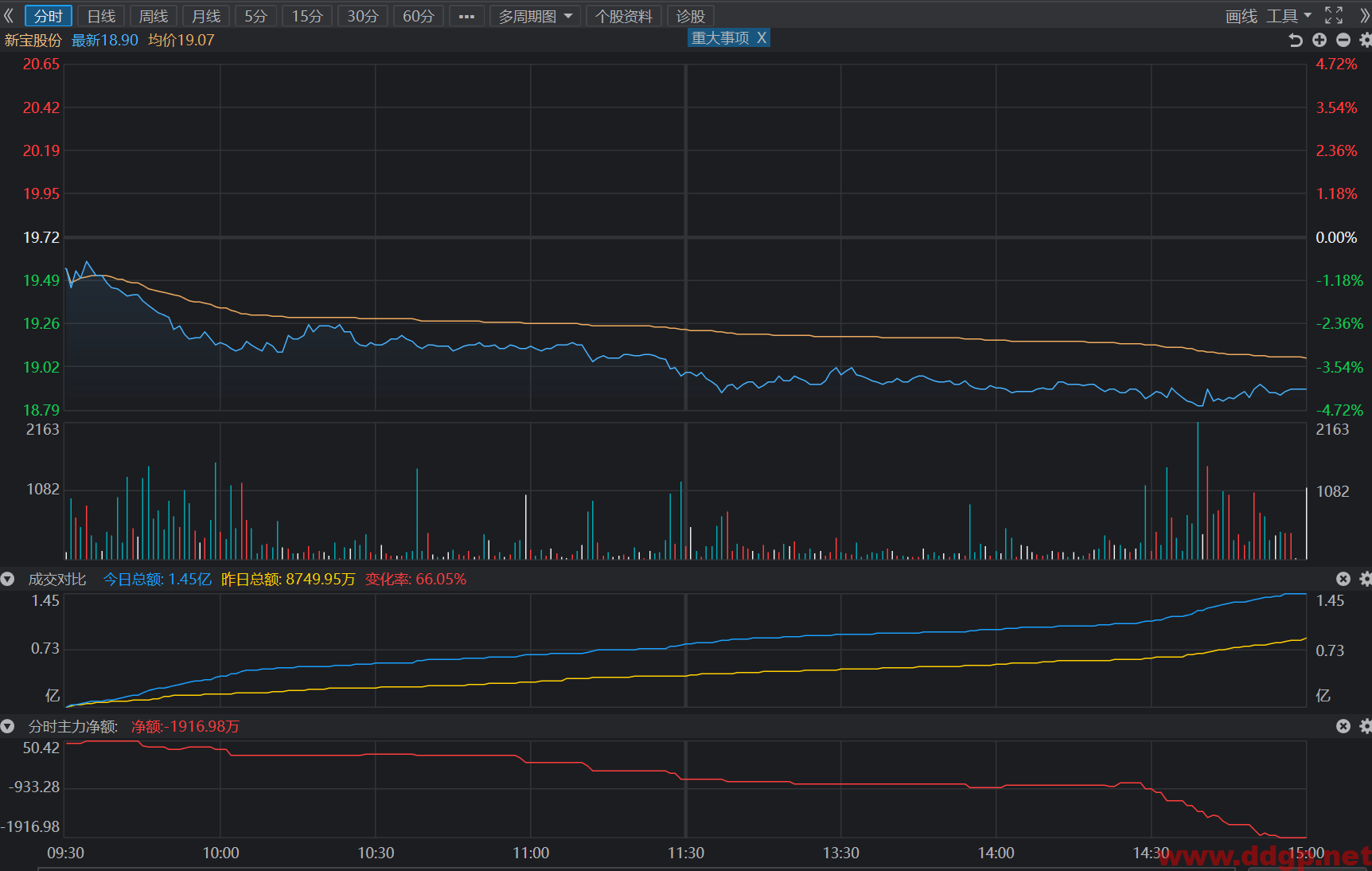Image resolution: width=1372 pixels, height=871 pixels.
Task: Click the 14:00 time axis label
Action: (996, 853)
